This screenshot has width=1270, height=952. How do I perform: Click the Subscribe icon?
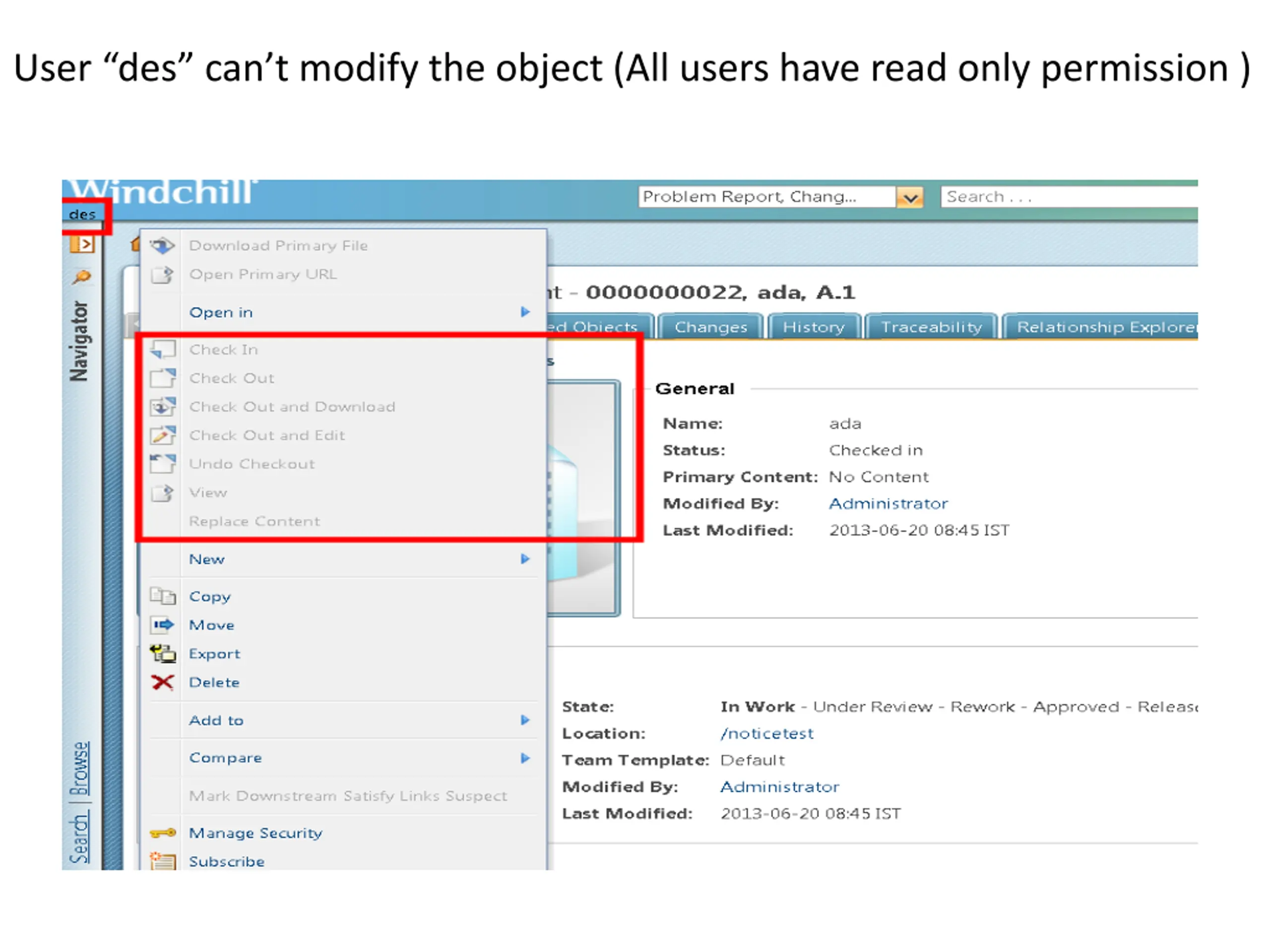[x=163, y=861]
